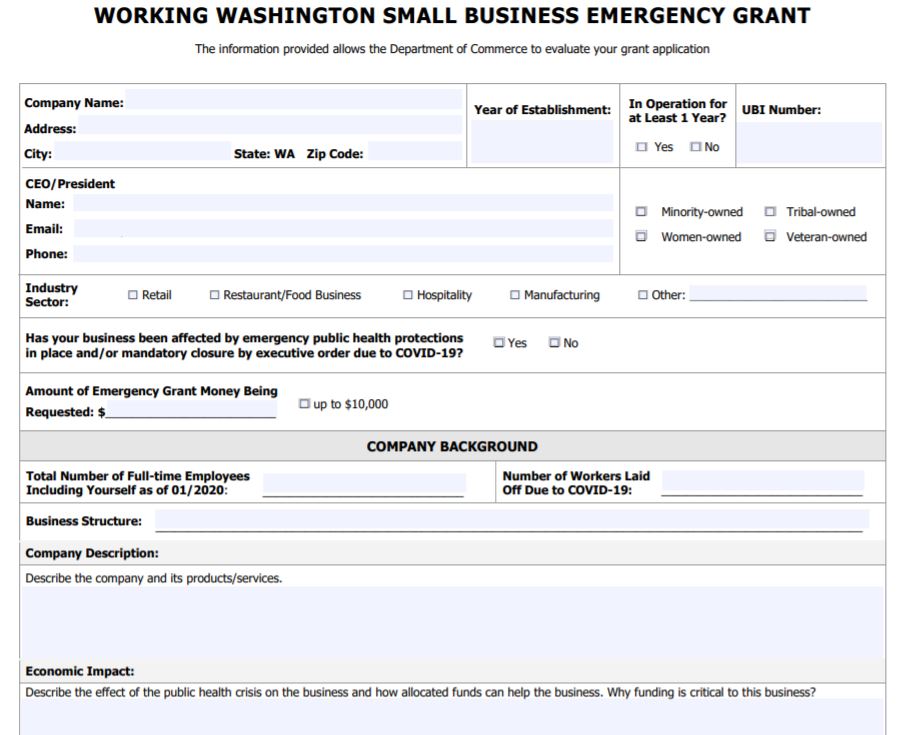Check No for In Operation at Least 1 Year

pyautogui.click(x=696, y=147)
